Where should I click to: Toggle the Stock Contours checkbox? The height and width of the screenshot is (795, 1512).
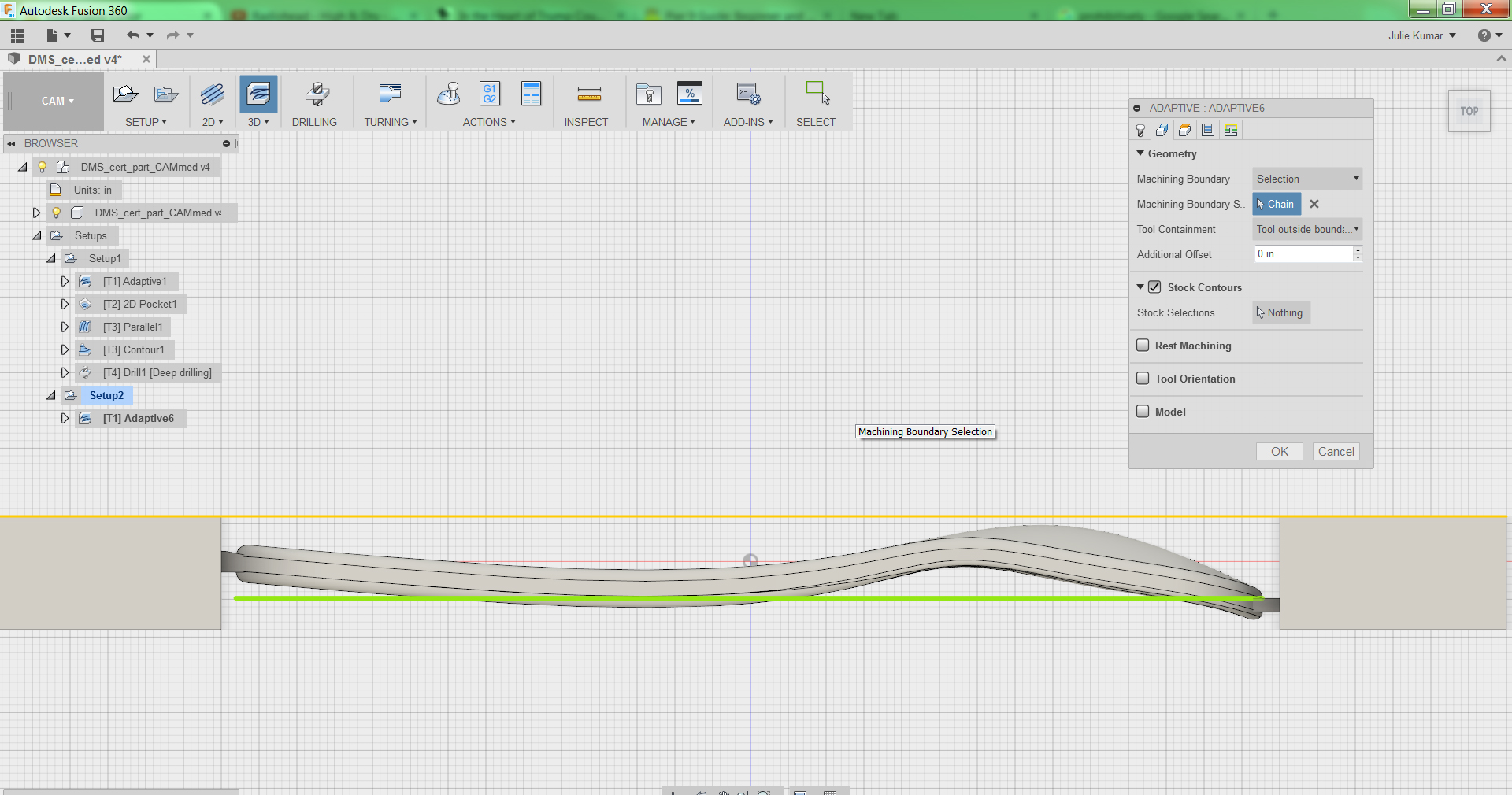click(1154, 287)
